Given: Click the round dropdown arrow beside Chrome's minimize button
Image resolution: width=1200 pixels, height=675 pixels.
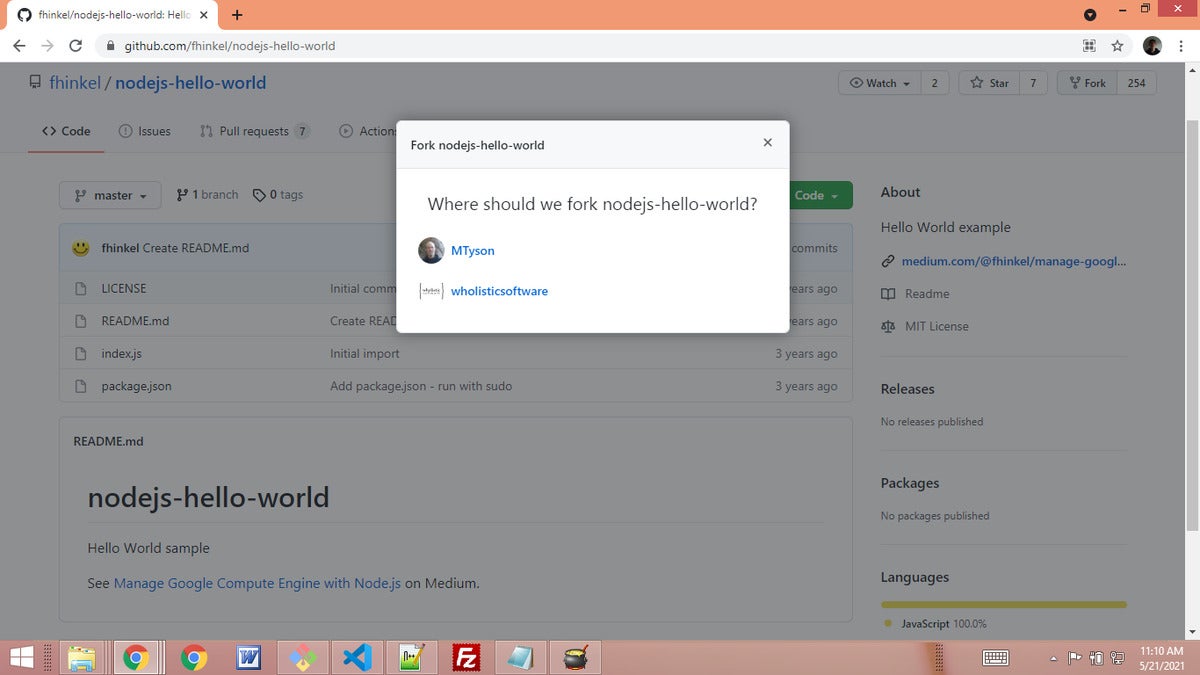Looking at the screenshot, I should [x=1090, y=14].
